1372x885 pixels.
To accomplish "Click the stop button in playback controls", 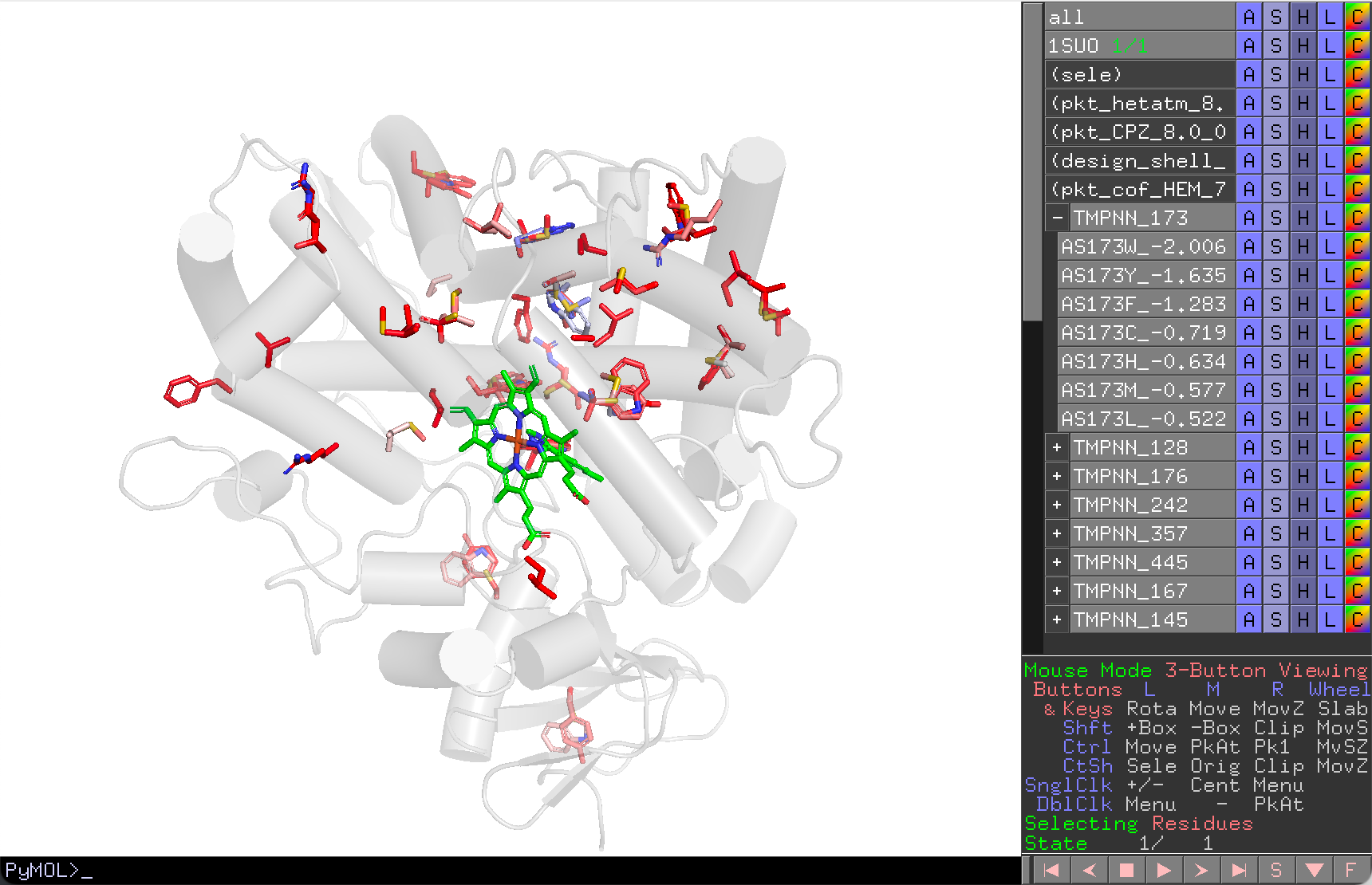I will tap(1126, 870).
